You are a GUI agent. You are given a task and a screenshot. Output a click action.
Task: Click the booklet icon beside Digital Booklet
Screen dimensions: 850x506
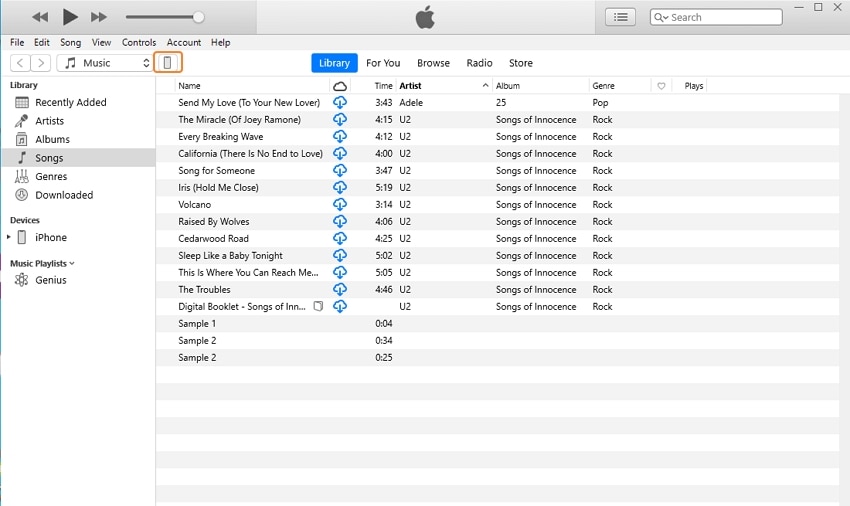tap(318, 306)
